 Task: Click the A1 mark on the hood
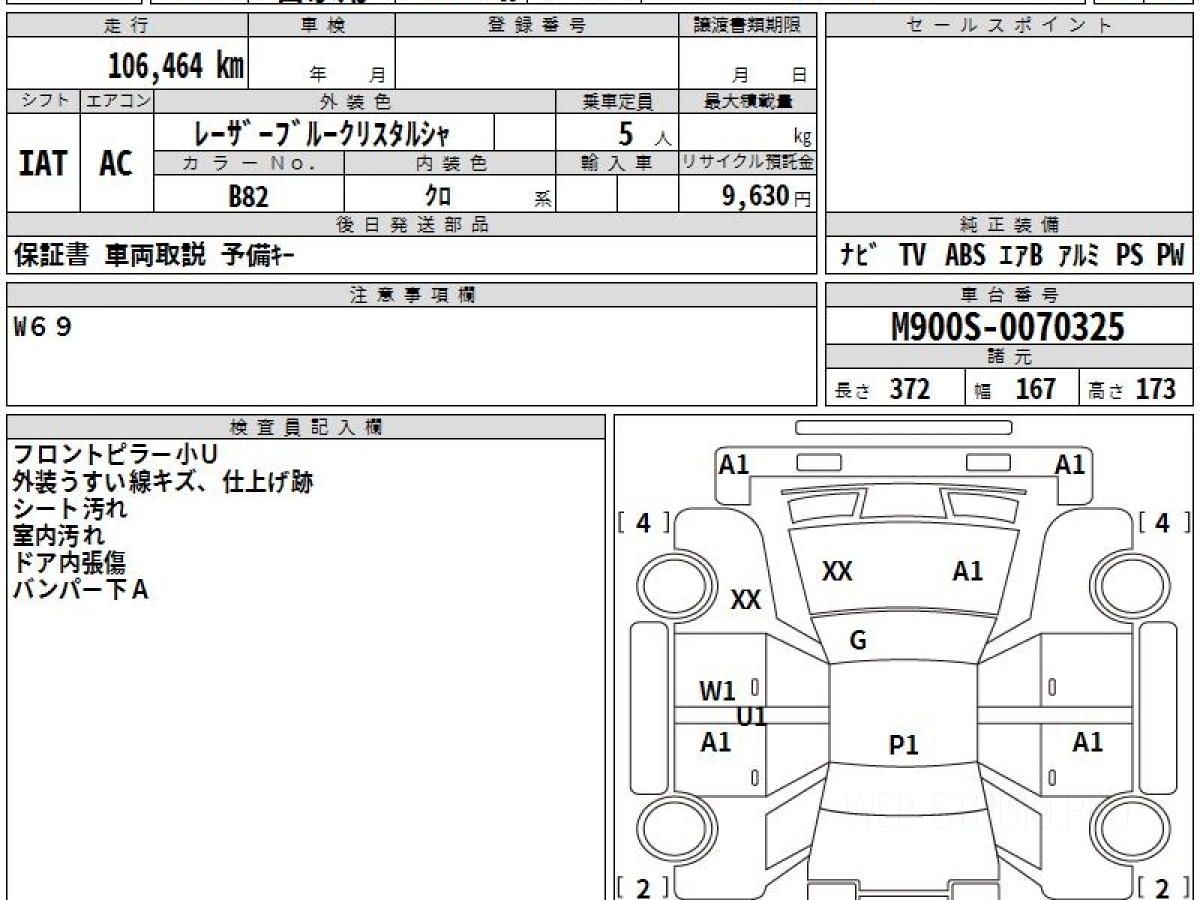point(967,572)
